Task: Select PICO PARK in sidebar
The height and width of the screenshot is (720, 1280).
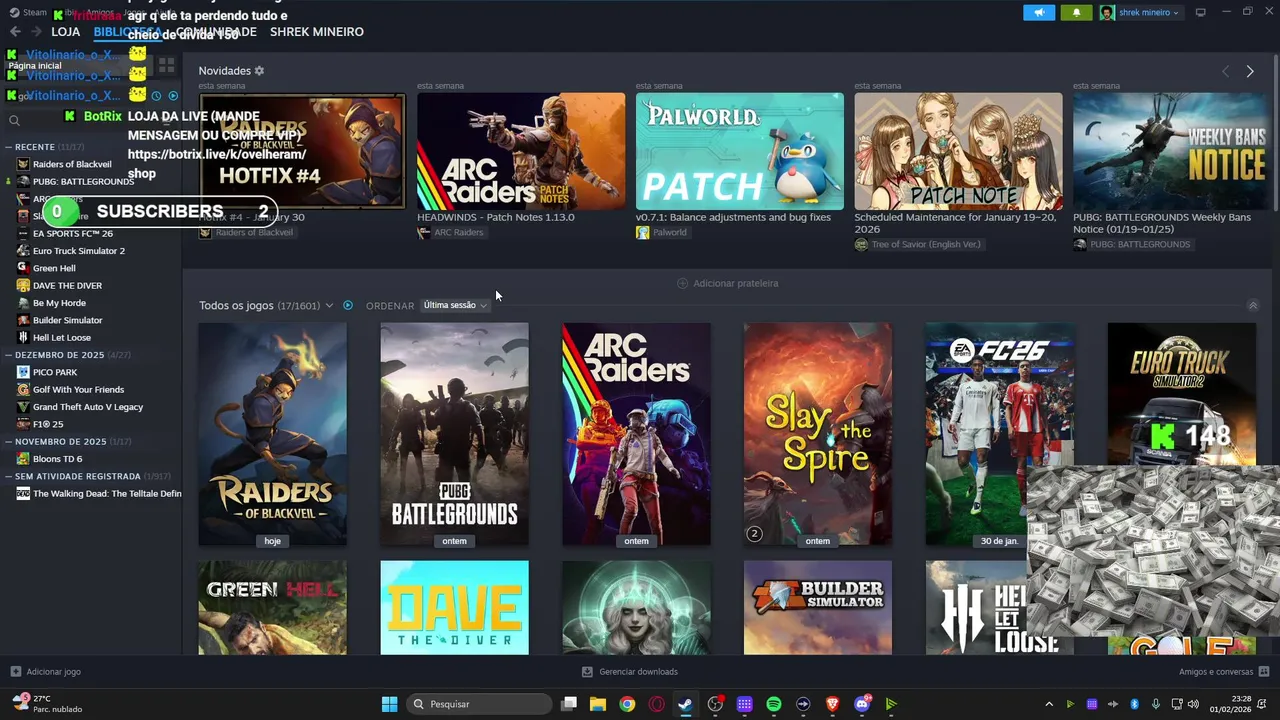Action: [55, 372]
